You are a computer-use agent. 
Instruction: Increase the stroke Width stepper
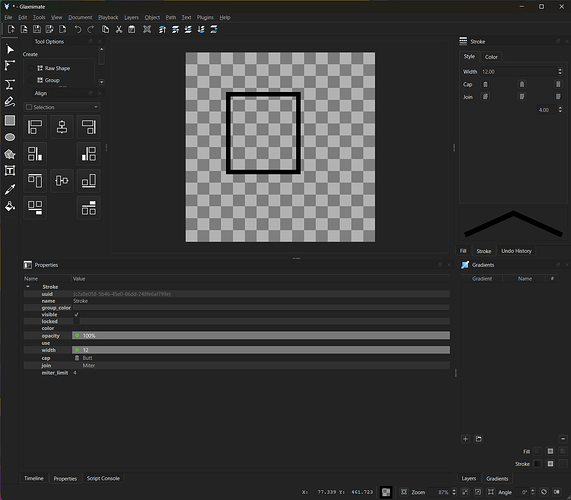click(x=560, y=70)
